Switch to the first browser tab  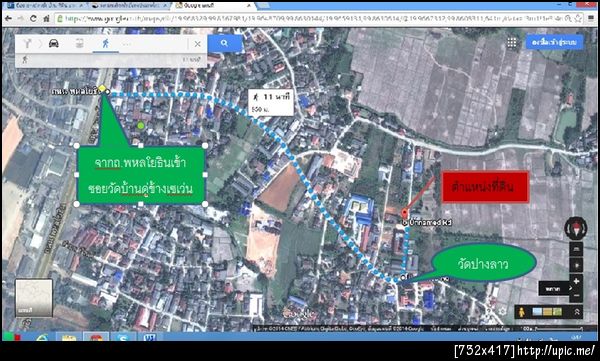point(46,6)
